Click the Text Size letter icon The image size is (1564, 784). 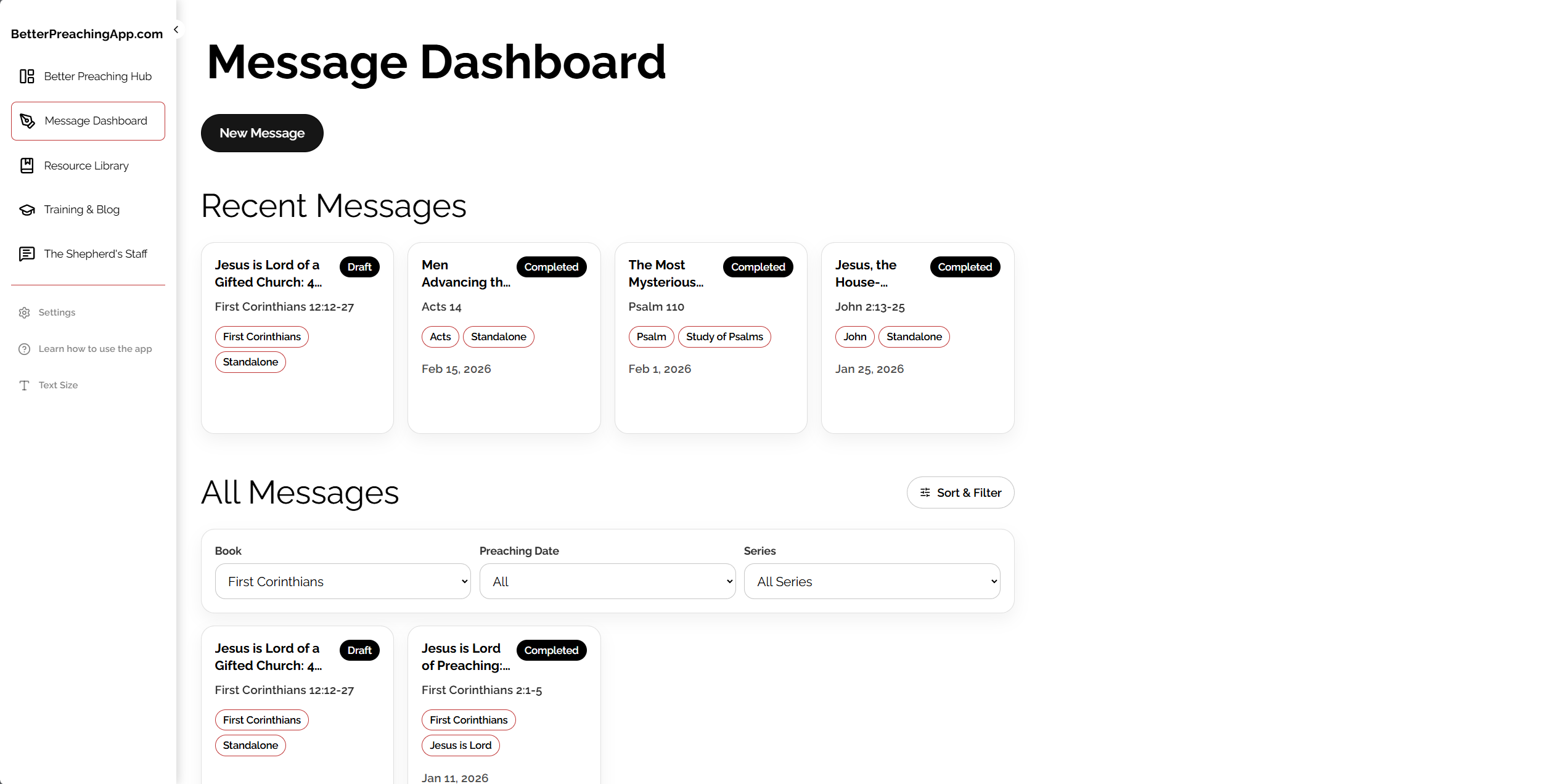pyautogui.click(x=24, y=385)
